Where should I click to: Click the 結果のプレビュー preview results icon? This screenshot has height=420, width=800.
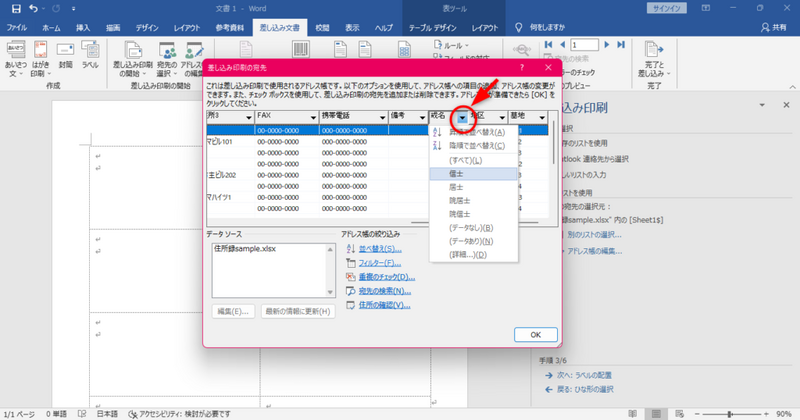[x=522, y=50]
